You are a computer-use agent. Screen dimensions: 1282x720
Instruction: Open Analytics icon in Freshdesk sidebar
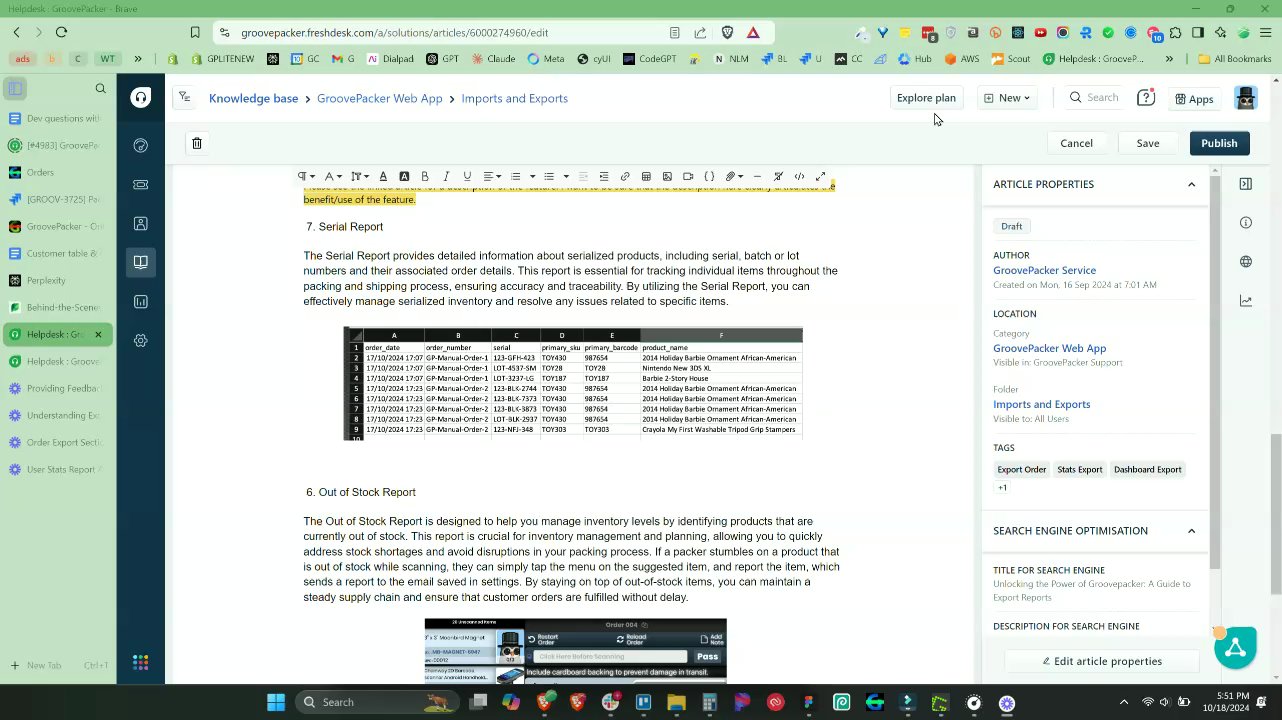141,301
